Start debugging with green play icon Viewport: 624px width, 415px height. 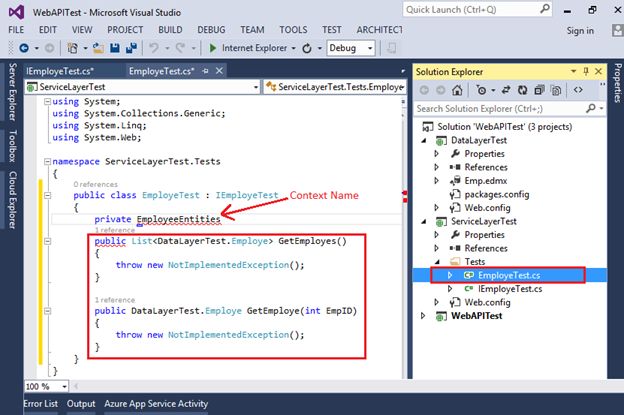pyautogui.click(x=213, y=48)
